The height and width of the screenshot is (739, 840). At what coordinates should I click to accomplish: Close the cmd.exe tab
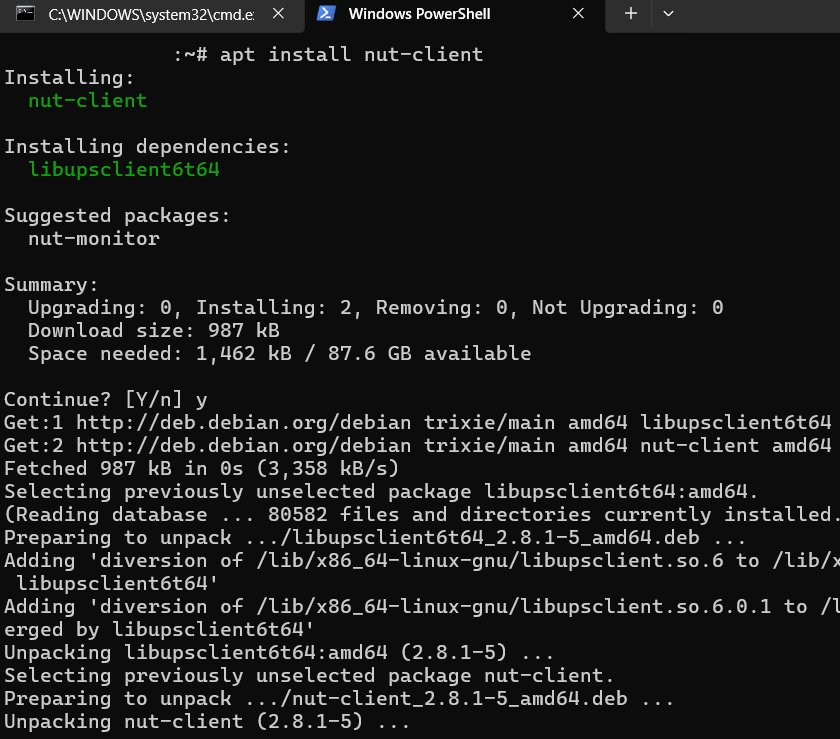click(x=280, y=15)
